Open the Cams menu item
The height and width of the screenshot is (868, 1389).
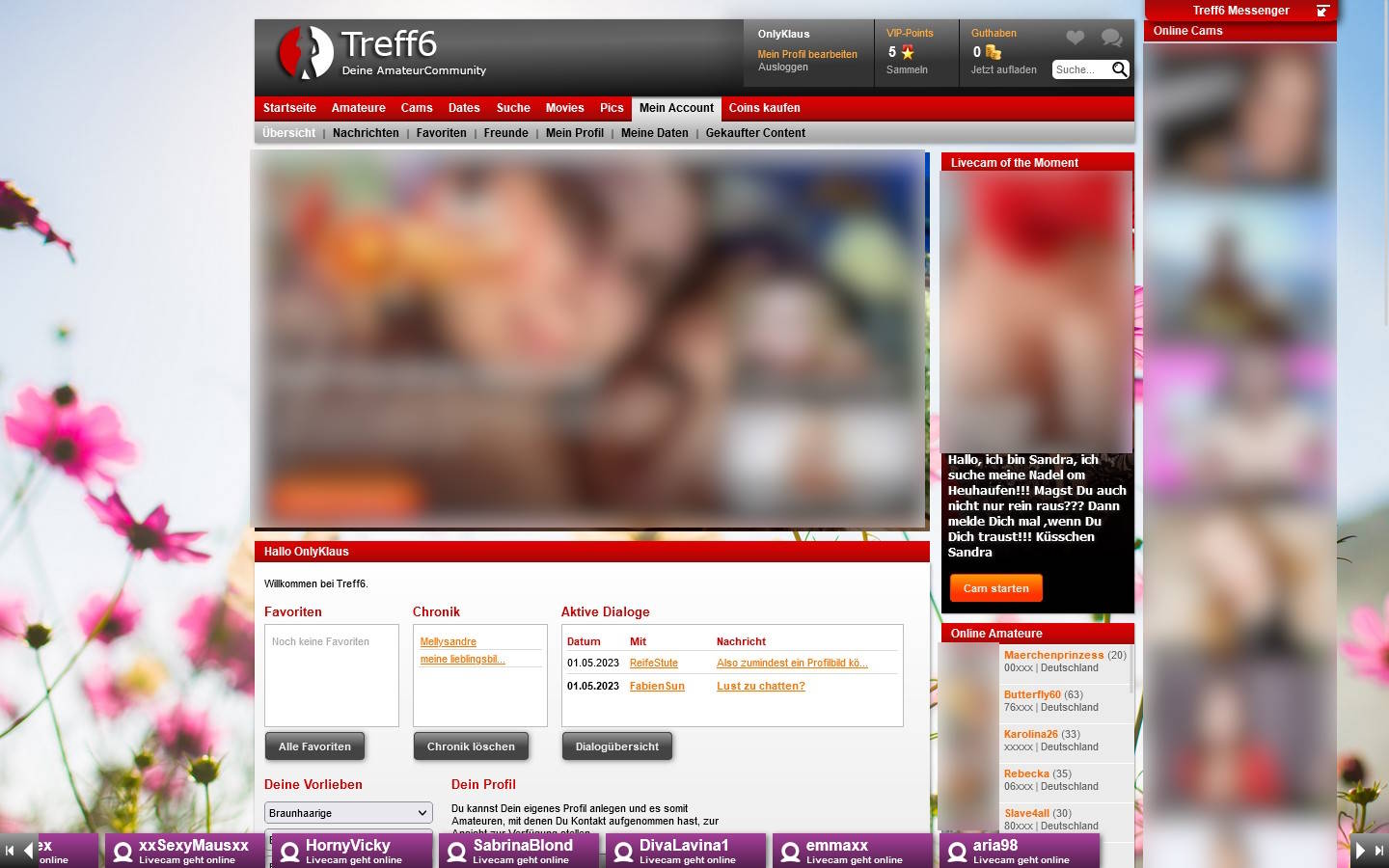click(417, 108)
